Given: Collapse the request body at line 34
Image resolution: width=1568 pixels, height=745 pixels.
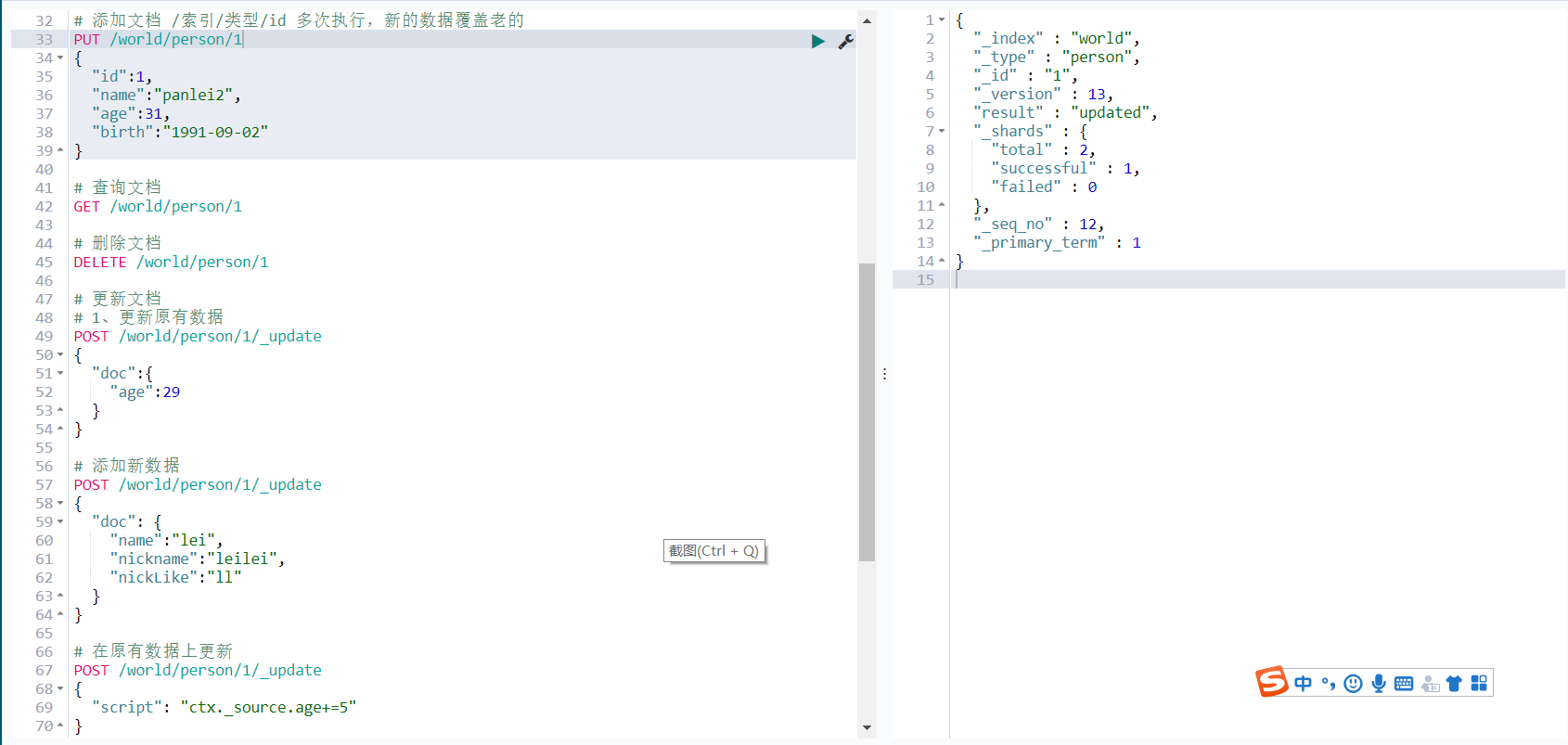Looking at the screenshot, I should coord(60,58).
